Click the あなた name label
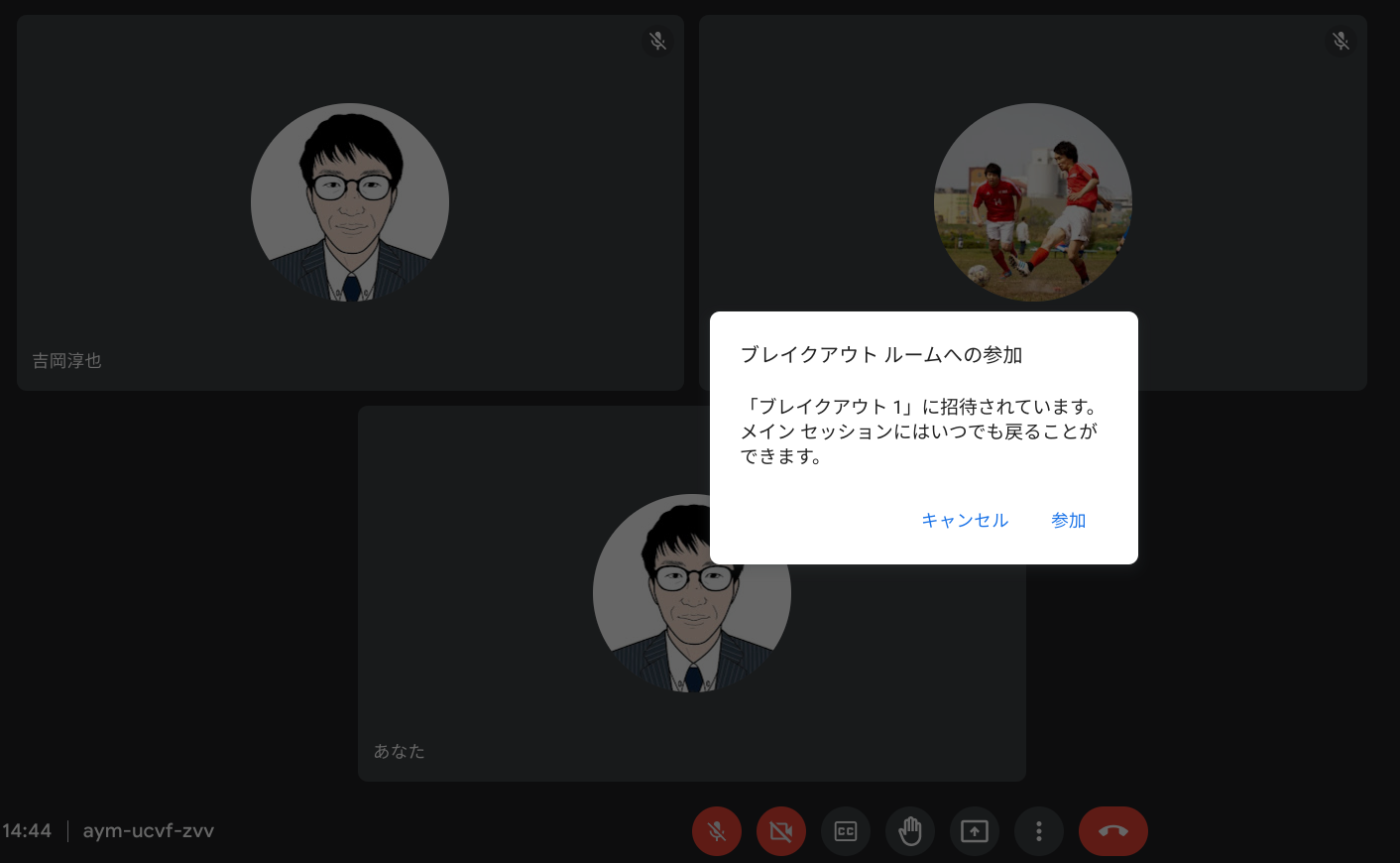Viewport: 1400px width, 863px height. tap(400, 752)
